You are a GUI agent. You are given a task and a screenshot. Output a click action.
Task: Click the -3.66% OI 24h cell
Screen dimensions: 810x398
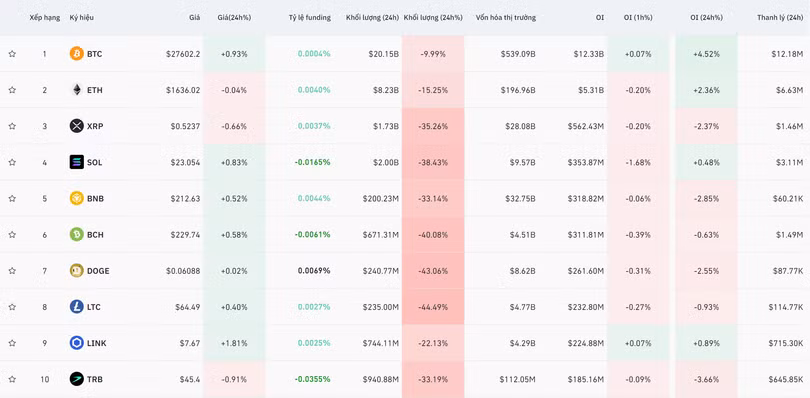coord(706,379)
